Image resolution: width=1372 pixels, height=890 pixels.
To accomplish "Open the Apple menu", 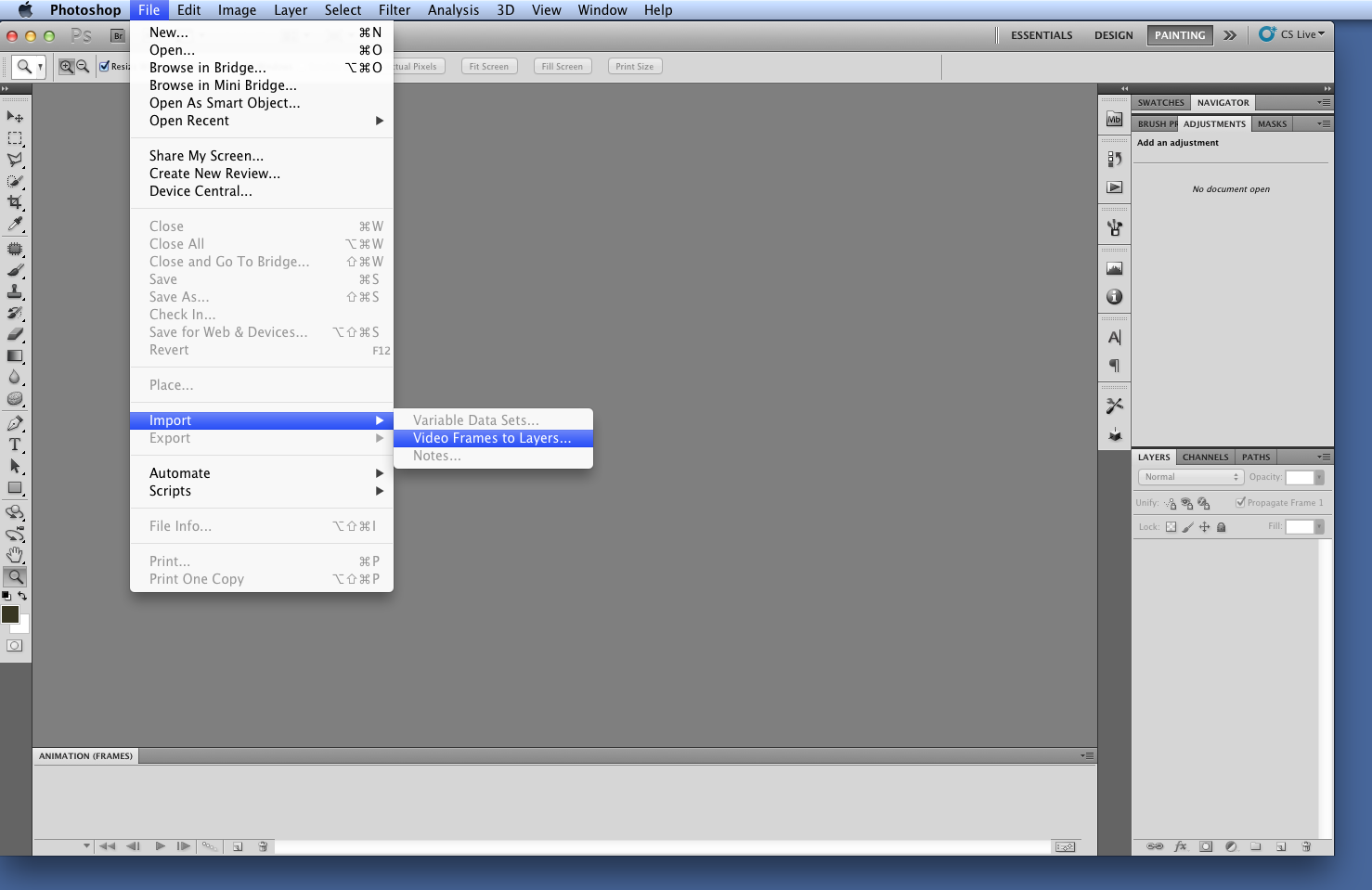I will coord(25,10).
